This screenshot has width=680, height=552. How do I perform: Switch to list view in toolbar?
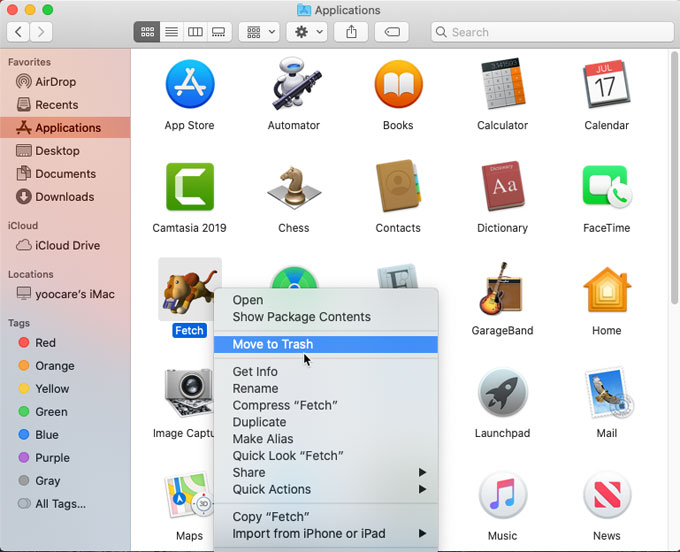click(172, 32)
